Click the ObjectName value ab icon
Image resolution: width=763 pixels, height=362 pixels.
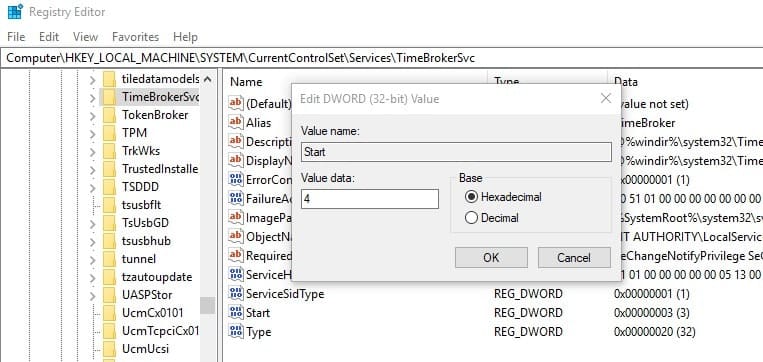click(236, 236)
